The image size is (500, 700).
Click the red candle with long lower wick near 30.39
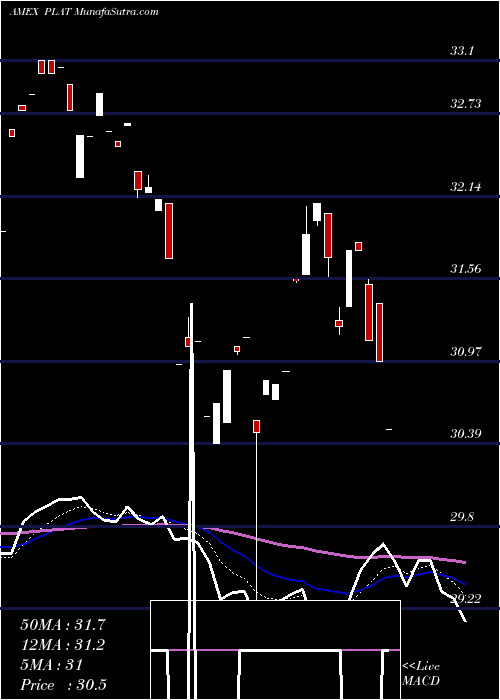pos(257,426)
